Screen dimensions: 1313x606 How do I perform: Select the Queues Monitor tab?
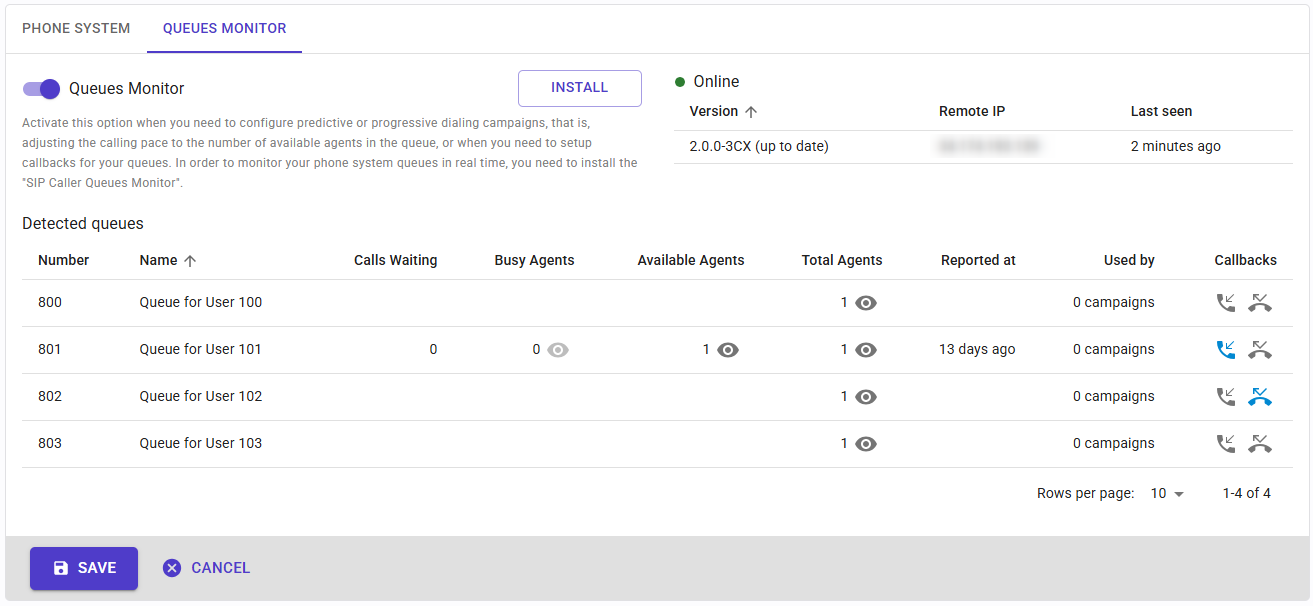(224, 28)
